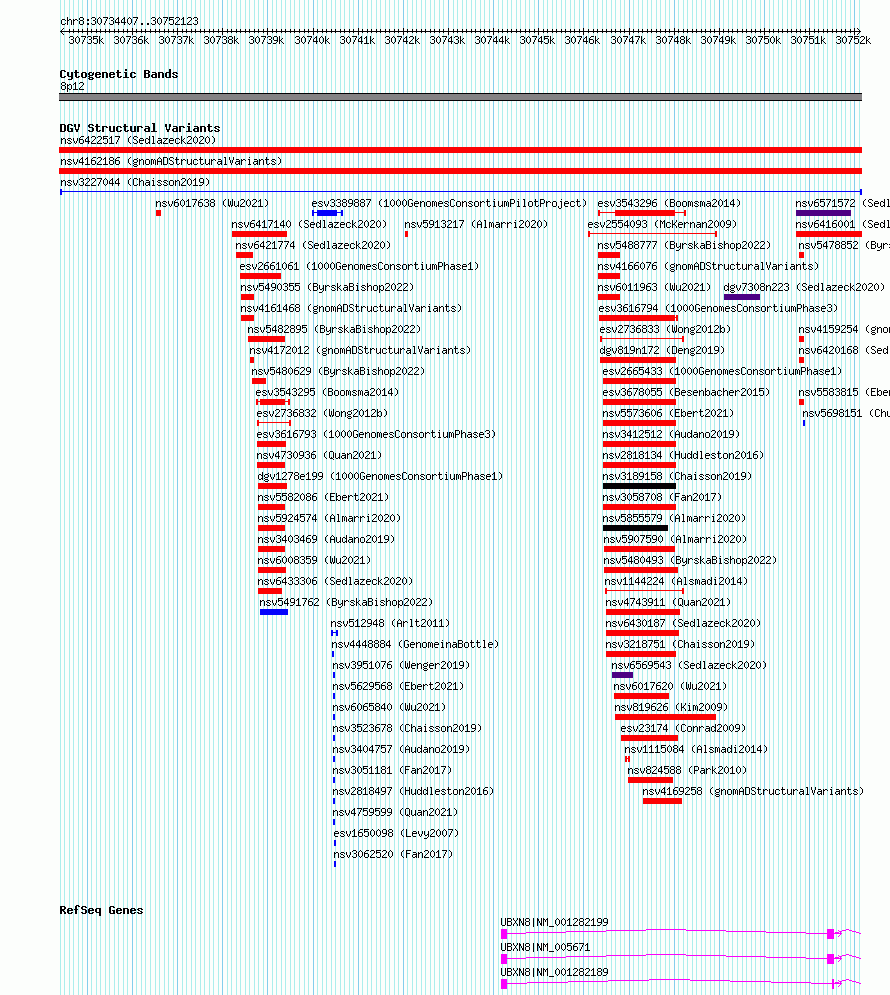This screenshot has width=890, height=995.
Task: Select dgv7308n223 (Sedlazeck2020) label
Action: [804, 287]
